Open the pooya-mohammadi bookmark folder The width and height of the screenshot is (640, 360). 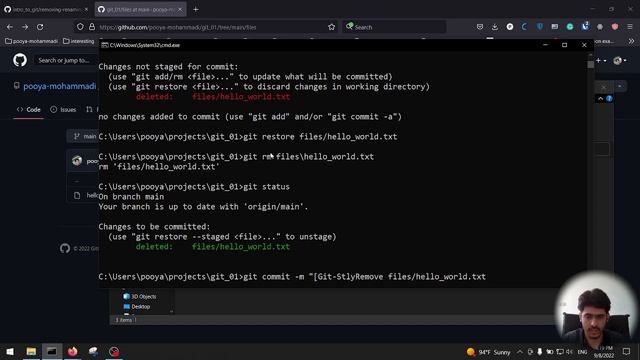pos(31,41)
